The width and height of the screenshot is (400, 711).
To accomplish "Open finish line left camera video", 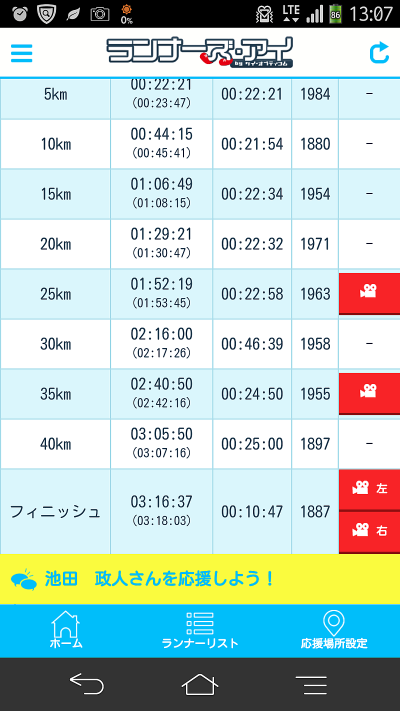I will [369, 489].
